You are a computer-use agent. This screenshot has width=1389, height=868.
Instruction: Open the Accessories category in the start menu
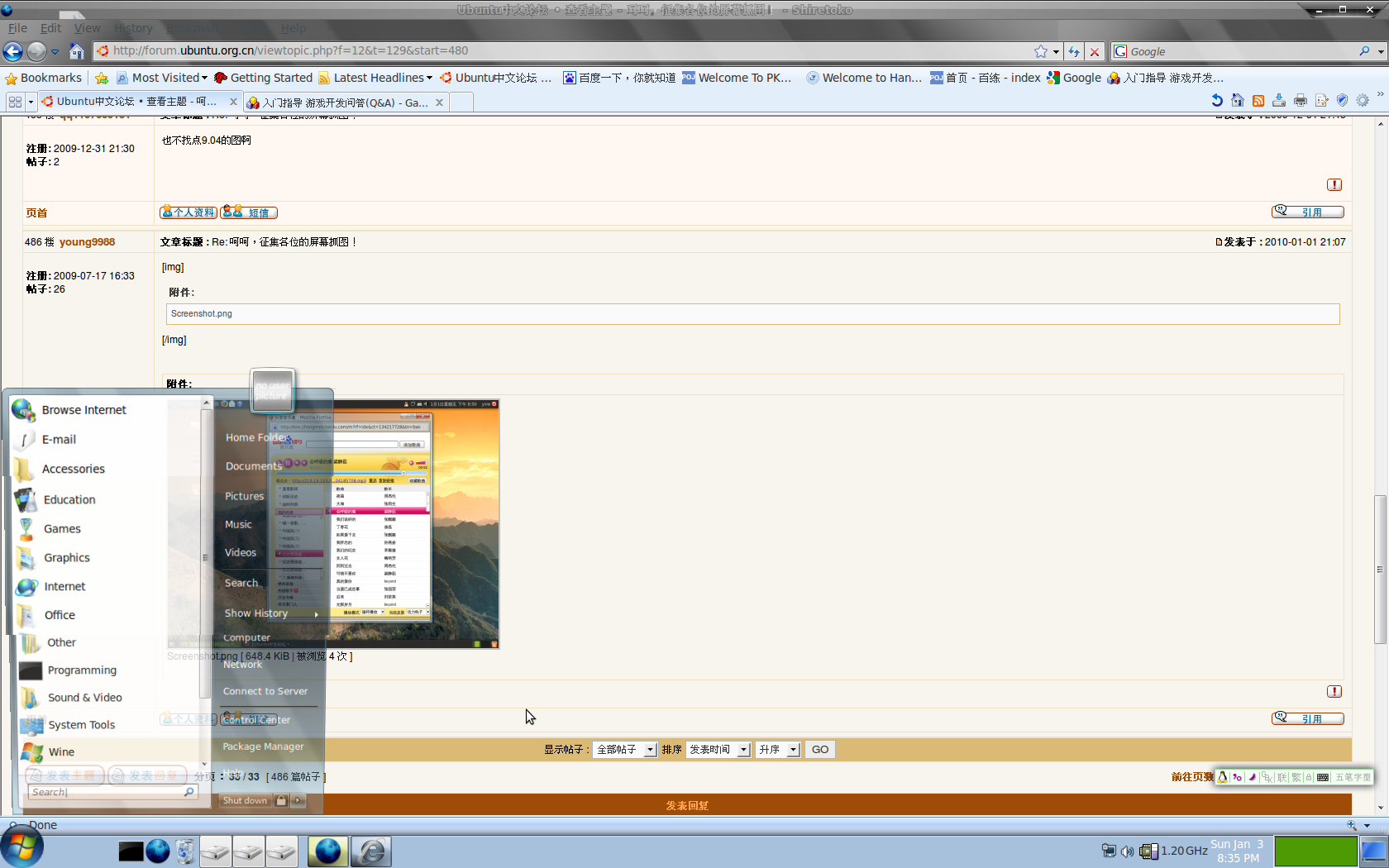click(74, 469)
